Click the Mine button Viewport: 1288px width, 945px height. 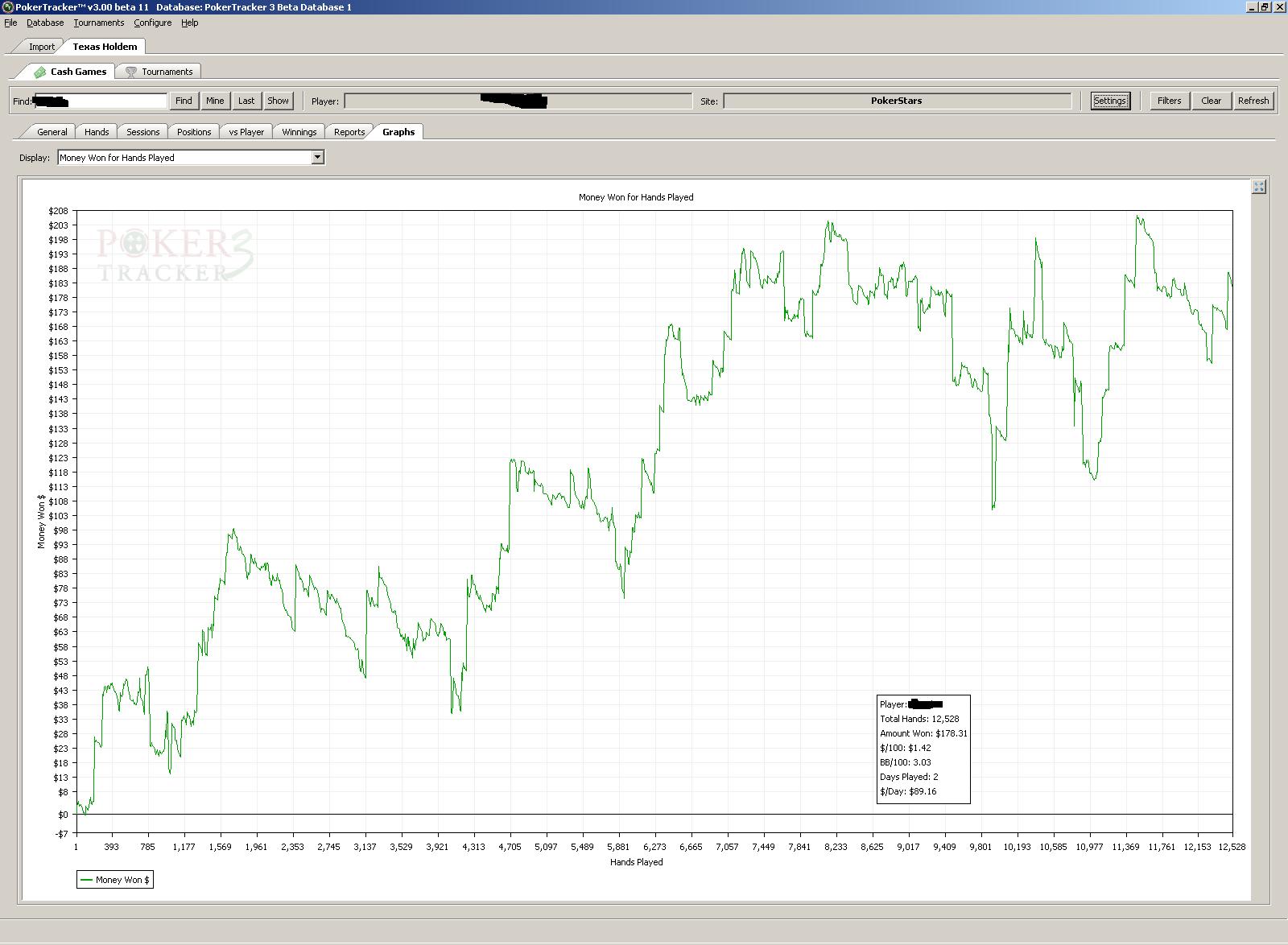coord(215,101)
